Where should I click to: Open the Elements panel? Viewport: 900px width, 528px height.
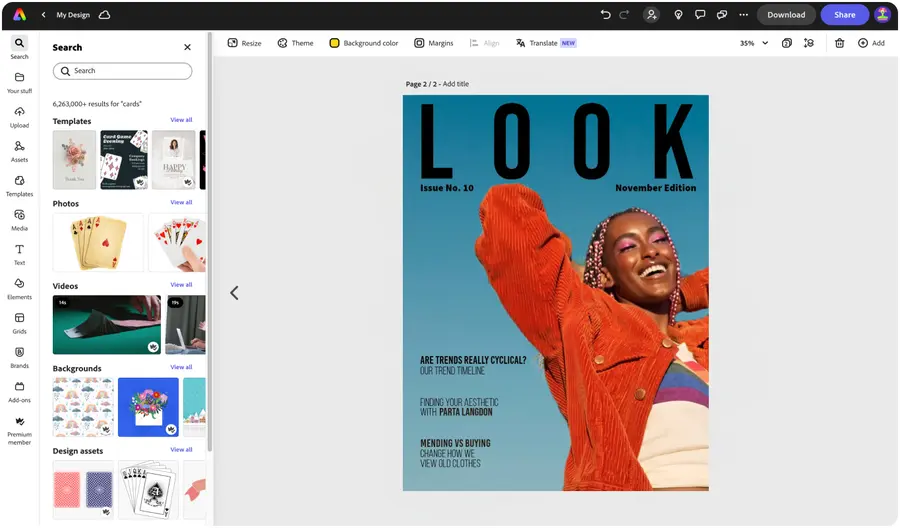click(19, 288)
